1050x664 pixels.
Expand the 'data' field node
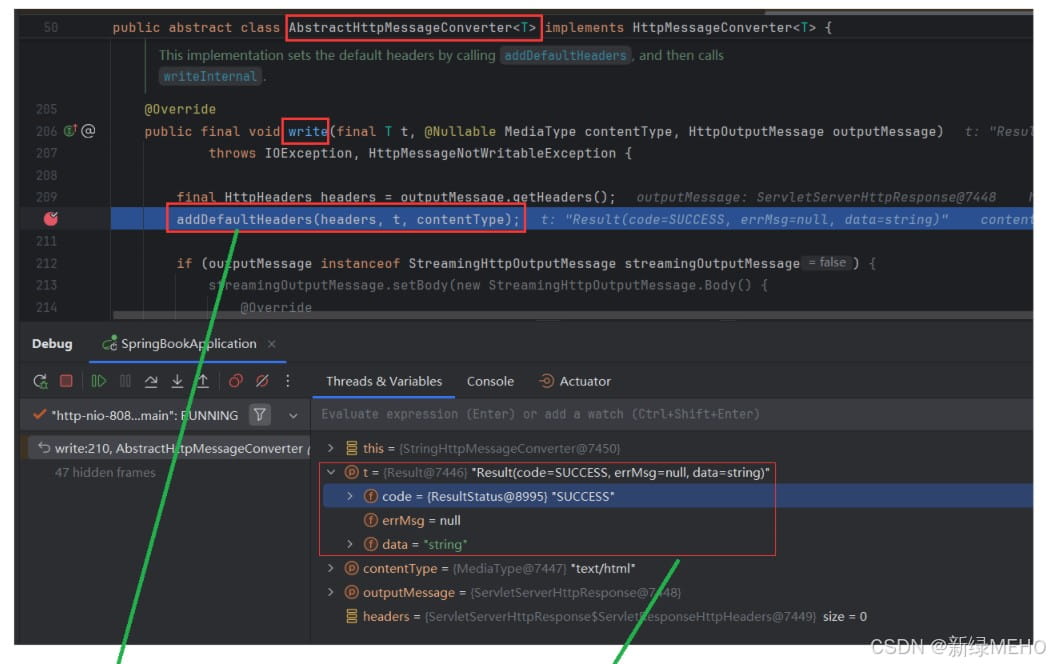[x=350, y=544]
